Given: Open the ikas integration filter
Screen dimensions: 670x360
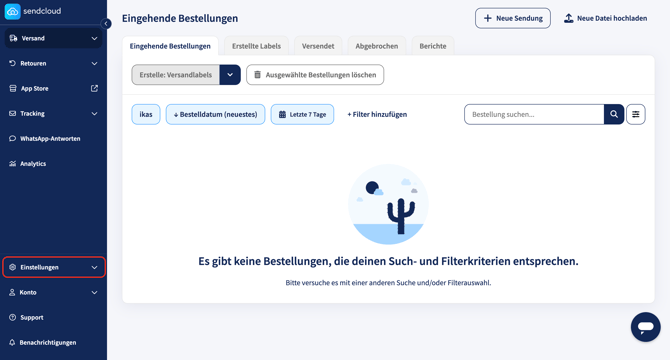Looking at the screenshot, I should click(x=146, y=114).
